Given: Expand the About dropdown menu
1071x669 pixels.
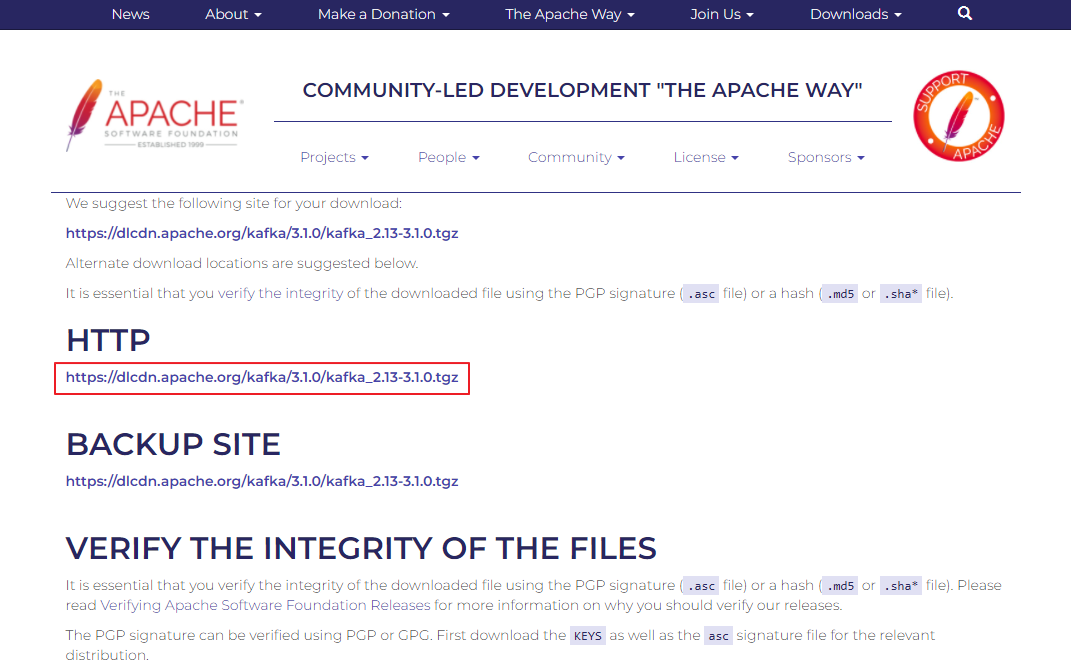Looking at the screenshot, I should tap(233, 14).
